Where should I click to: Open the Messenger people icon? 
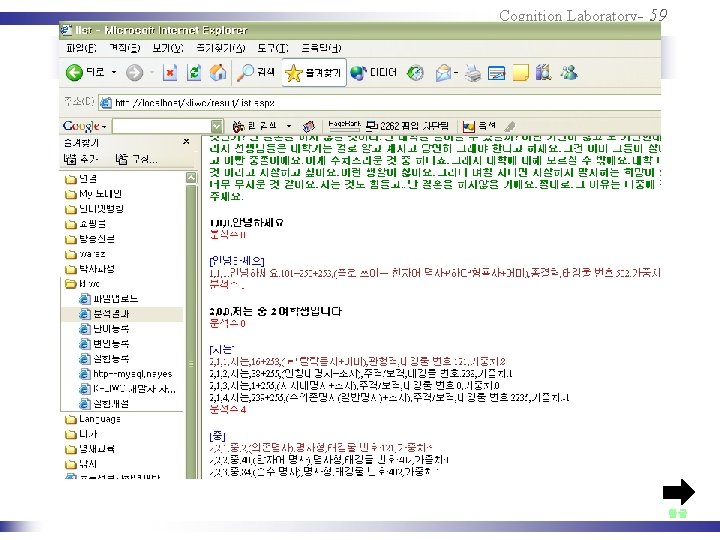(568, 73)
